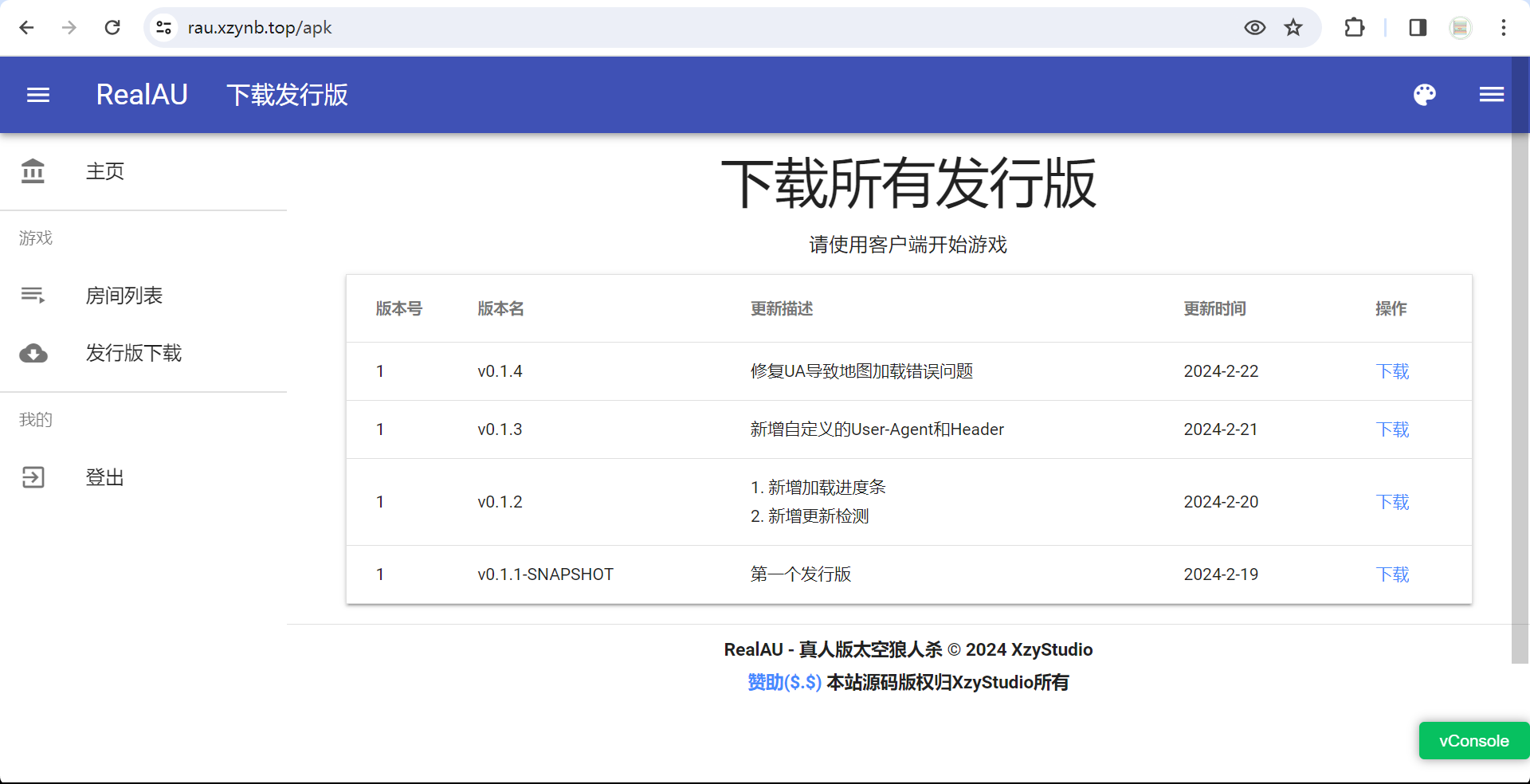1530x784 pixels.
Task: Click description 修复UA导致地图加载错误问题
Action: [861, 371]
